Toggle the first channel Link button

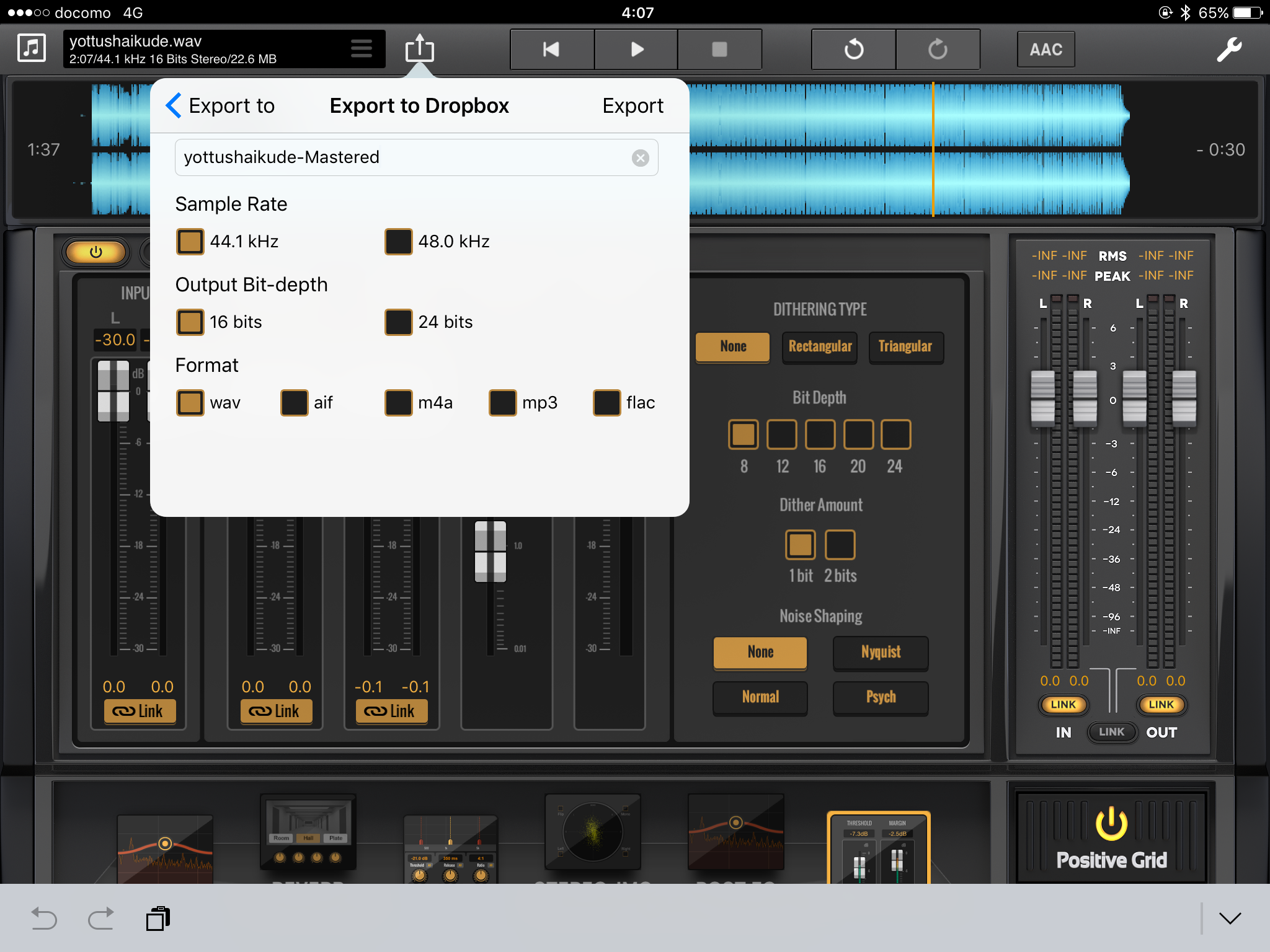point(139,712)
